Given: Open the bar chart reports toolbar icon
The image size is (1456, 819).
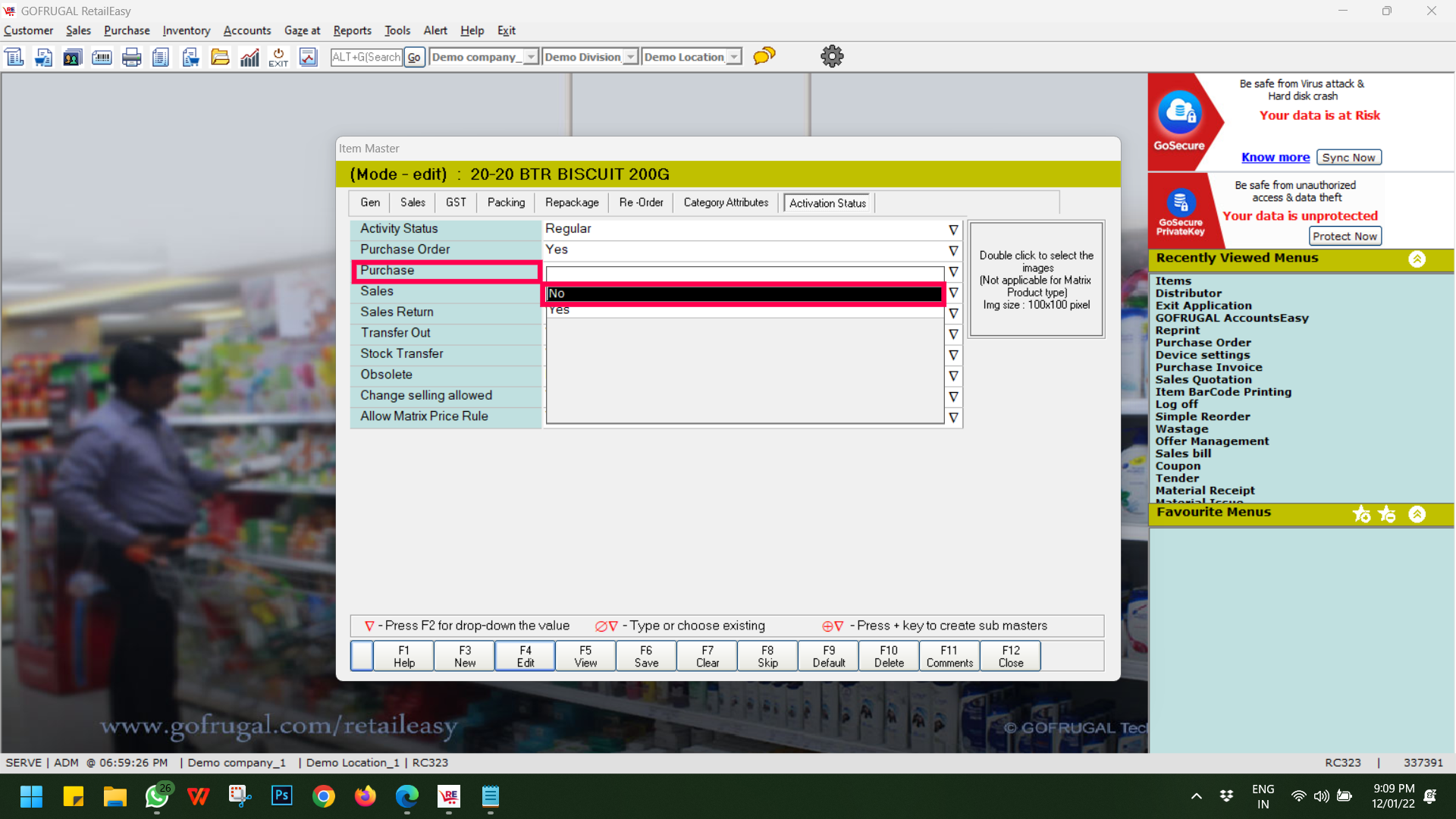Looking at the screenshot, I should pos(249,57).
